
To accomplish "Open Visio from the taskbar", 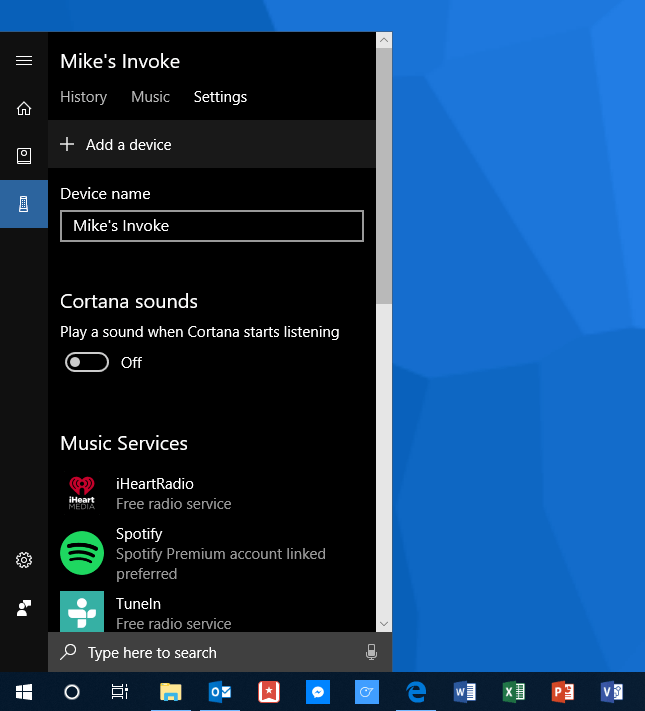I will [612, 692].
